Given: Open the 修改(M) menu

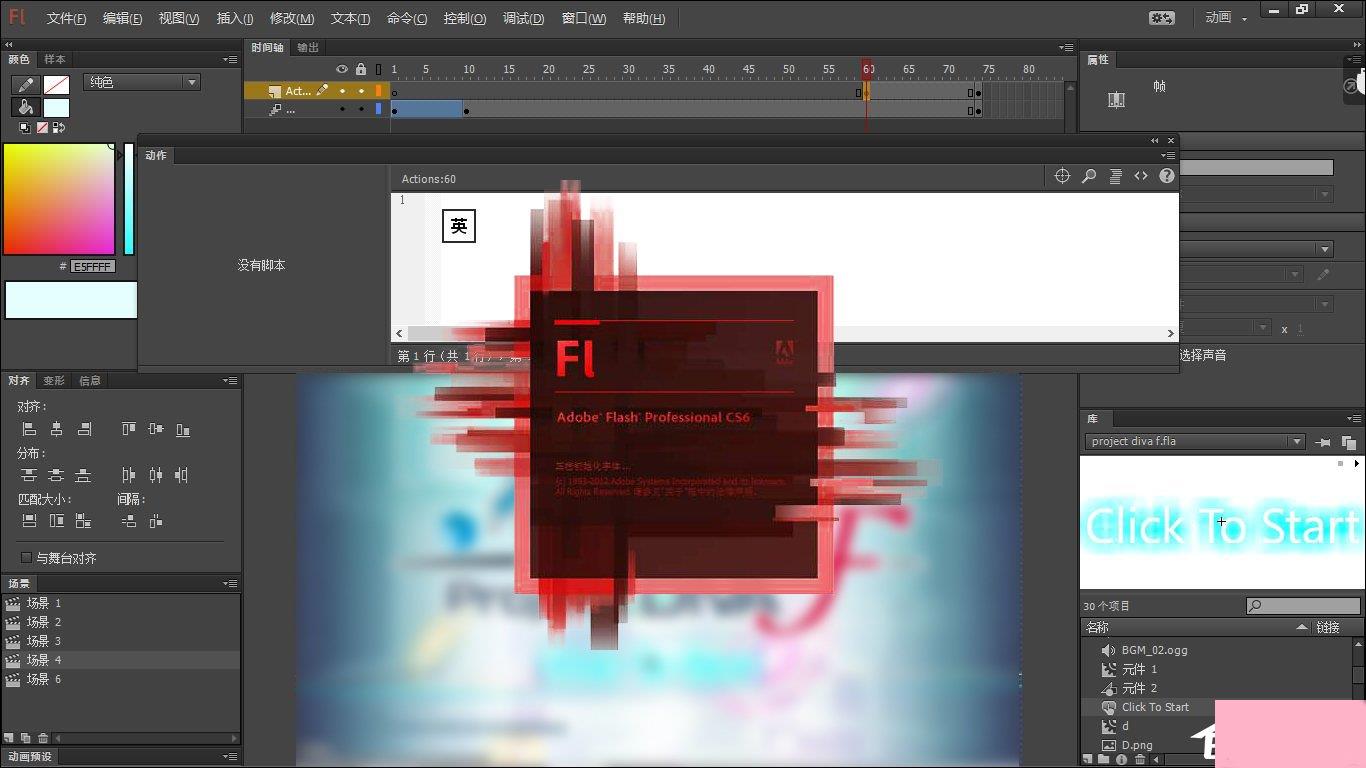Looking at the screenshot, I should (292, 18).
